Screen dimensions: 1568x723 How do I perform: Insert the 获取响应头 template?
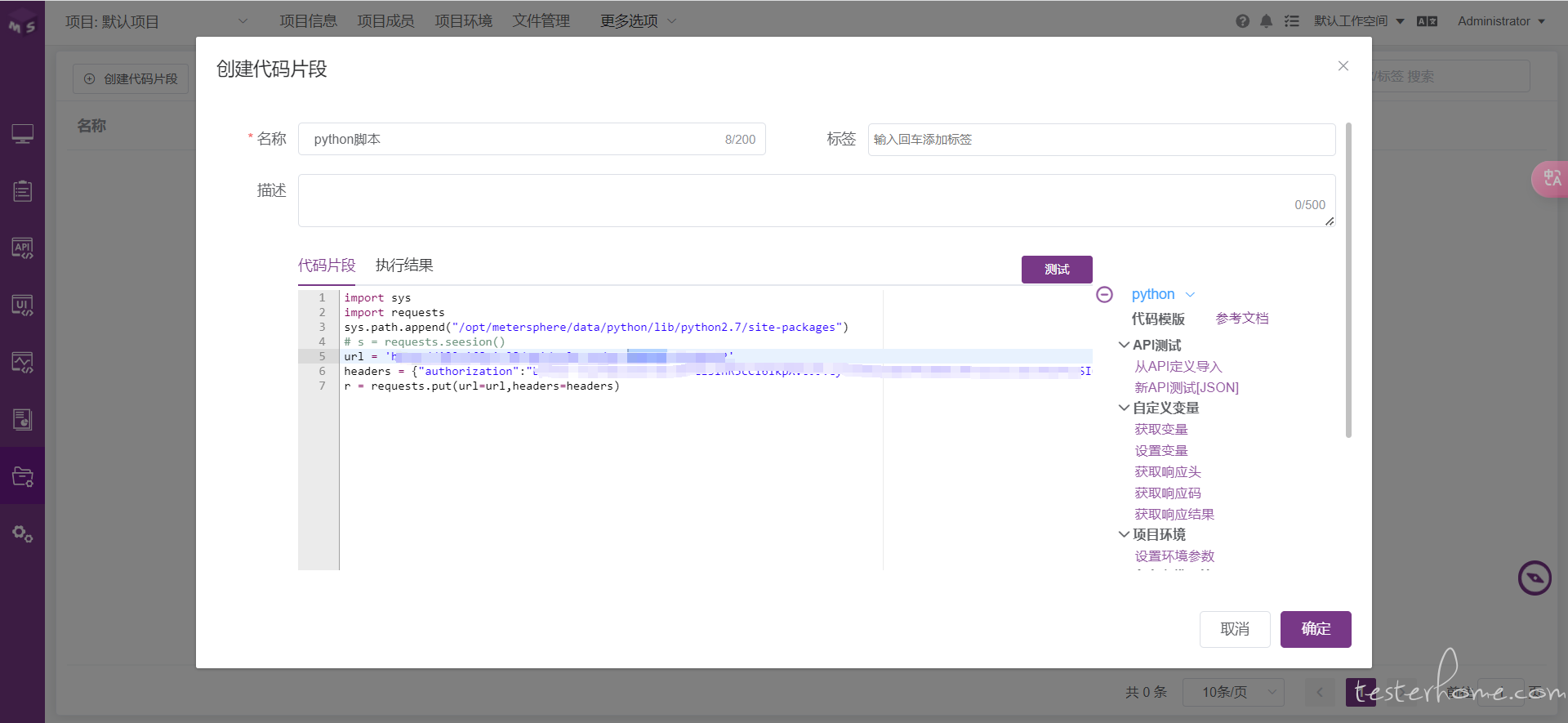[x=1168, y=472]
